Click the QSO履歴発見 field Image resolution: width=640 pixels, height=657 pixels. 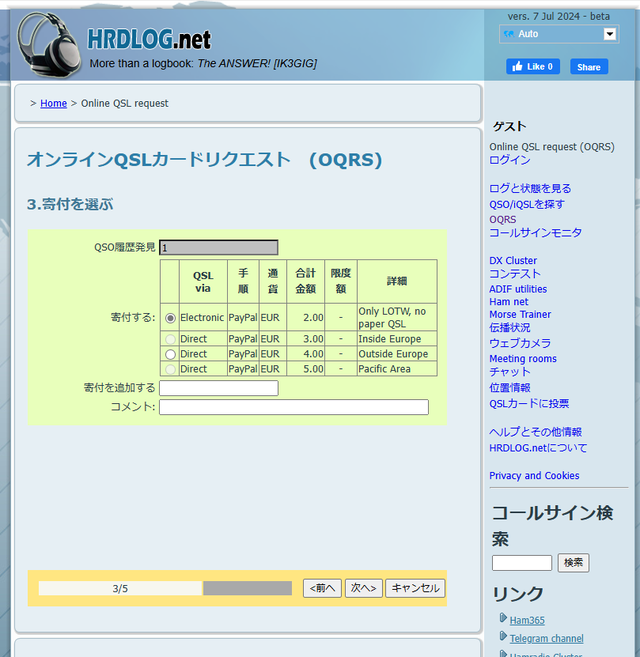pyautogui.click(x=218, y=247)
